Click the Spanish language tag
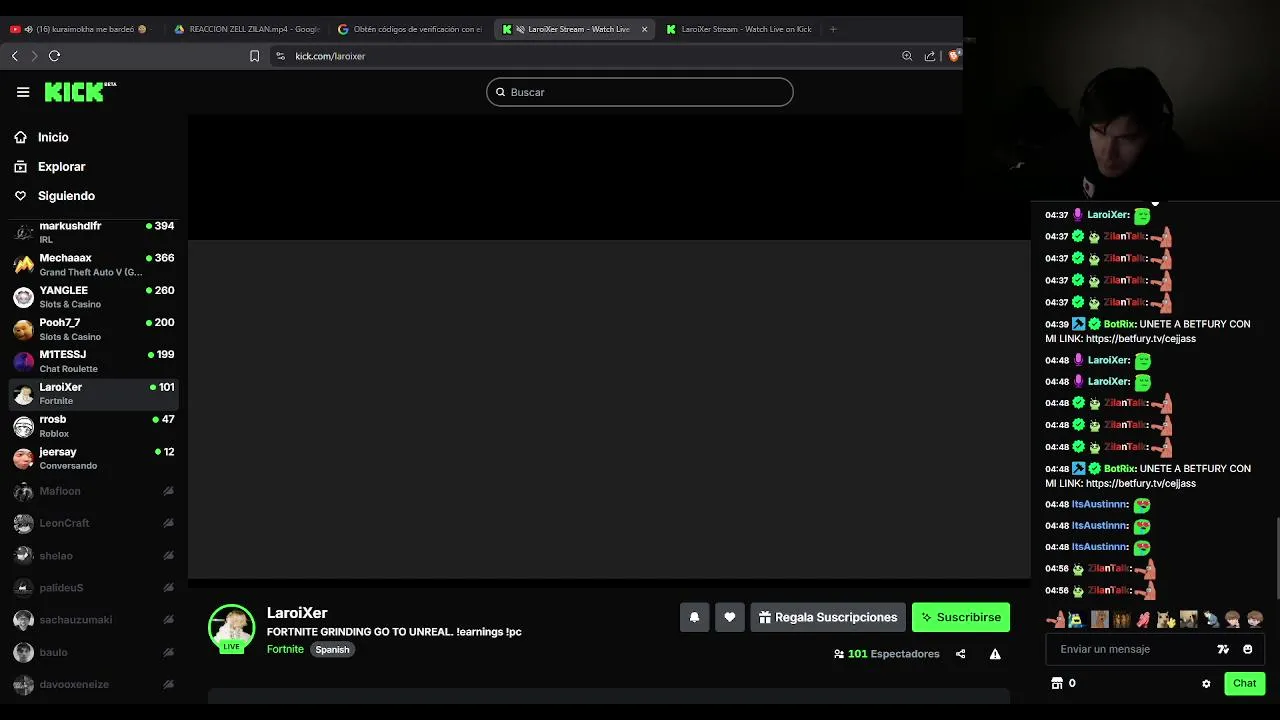The image size is (1280, 720). pos(332,650)
